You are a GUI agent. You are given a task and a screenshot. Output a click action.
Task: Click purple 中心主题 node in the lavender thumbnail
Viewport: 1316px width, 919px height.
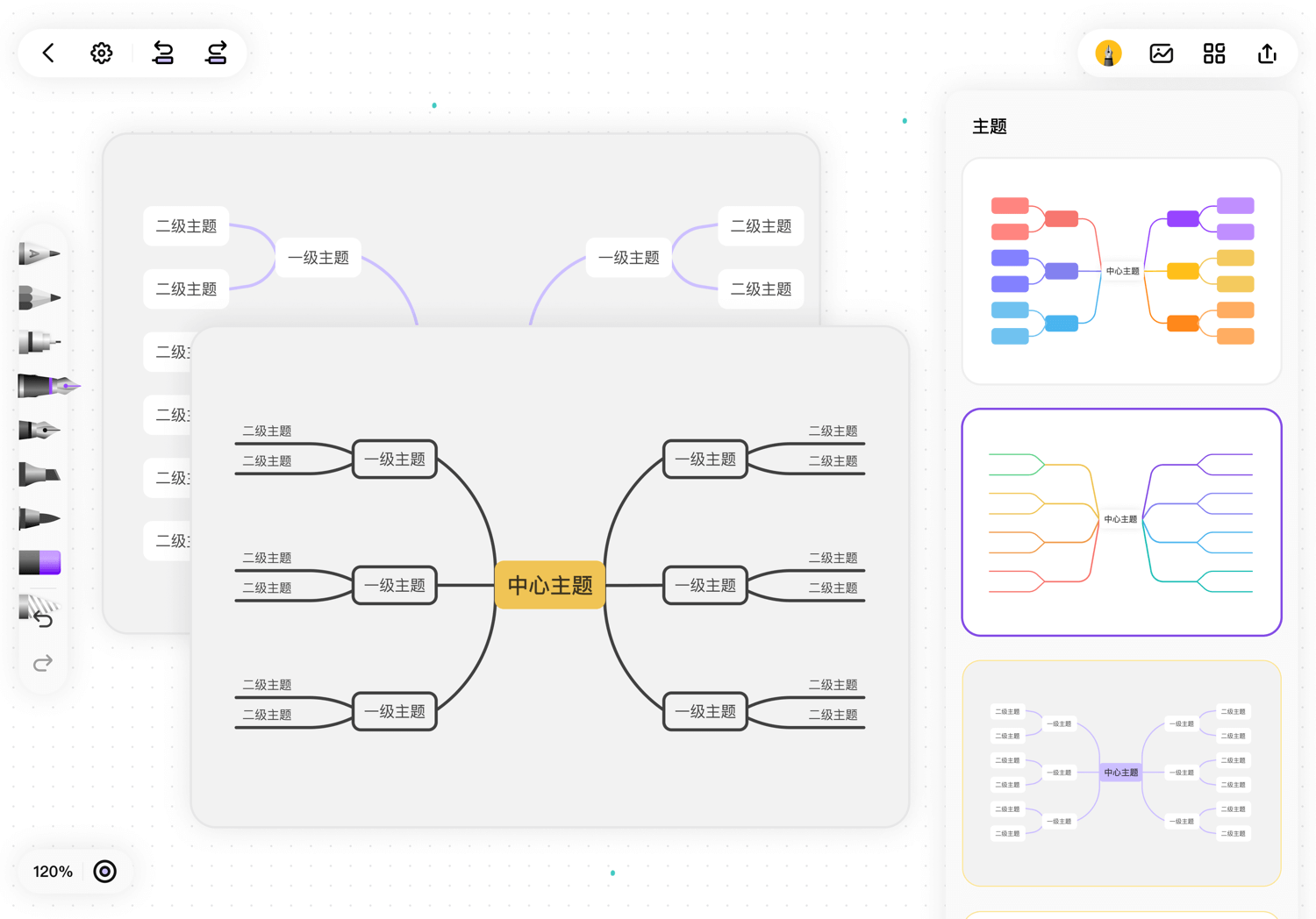[1120, 773]
